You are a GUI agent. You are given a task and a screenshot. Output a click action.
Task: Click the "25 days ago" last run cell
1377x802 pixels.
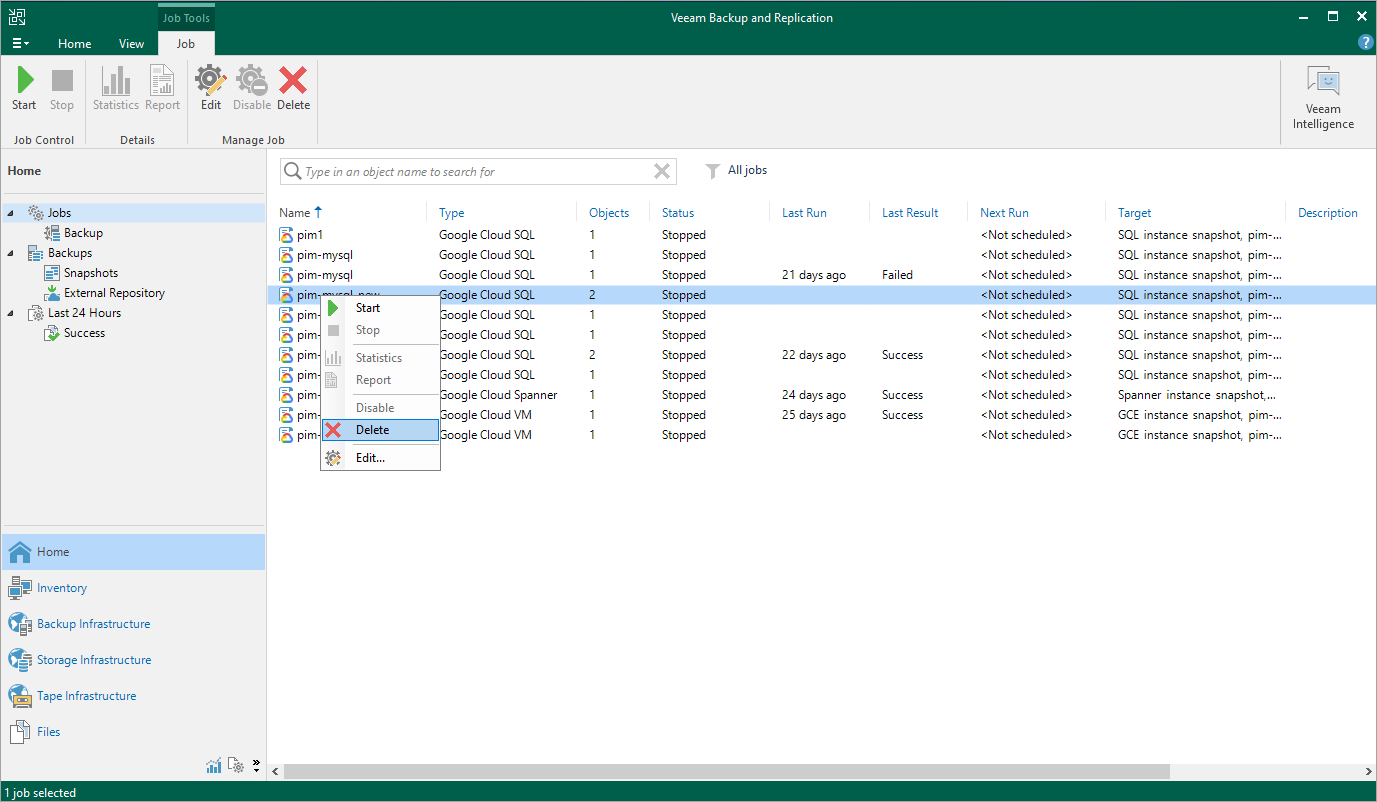tap(814, 415)
